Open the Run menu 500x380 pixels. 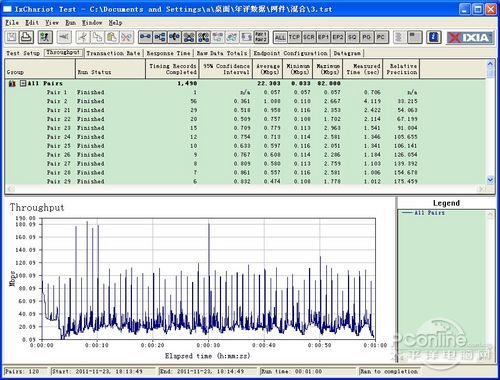(x=70, y=23)
